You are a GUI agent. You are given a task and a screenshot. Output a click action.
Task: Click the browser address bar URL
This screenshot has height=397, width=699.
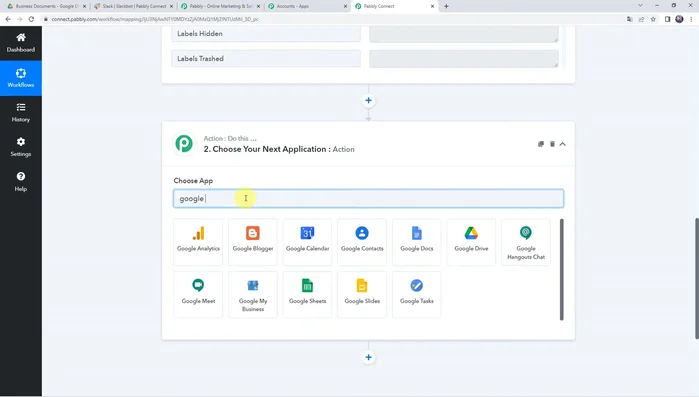155,19
